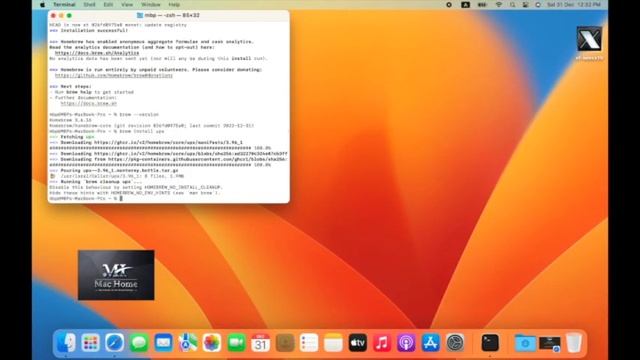Open Messages app in the Dock
The height and width of the screenshot is (360, 640).
139,342
